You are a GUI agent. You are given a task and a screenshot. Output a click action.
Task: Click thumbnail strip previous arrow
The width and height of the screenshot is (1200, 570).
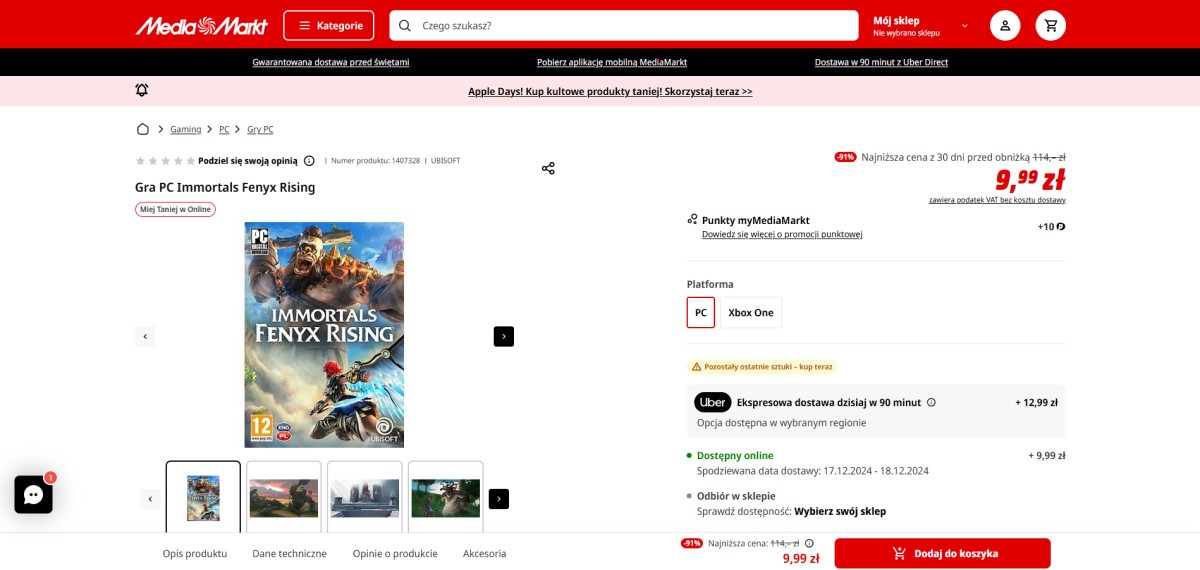[150, 498]
